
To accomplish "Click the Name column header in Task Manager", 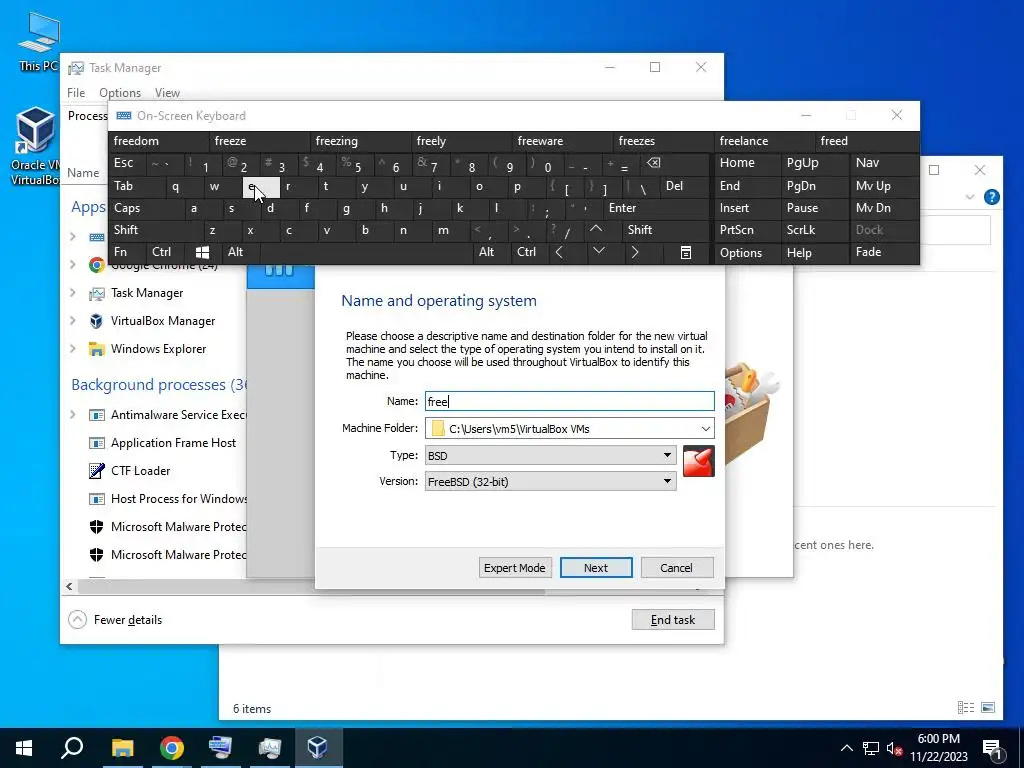I will point(84,173).
